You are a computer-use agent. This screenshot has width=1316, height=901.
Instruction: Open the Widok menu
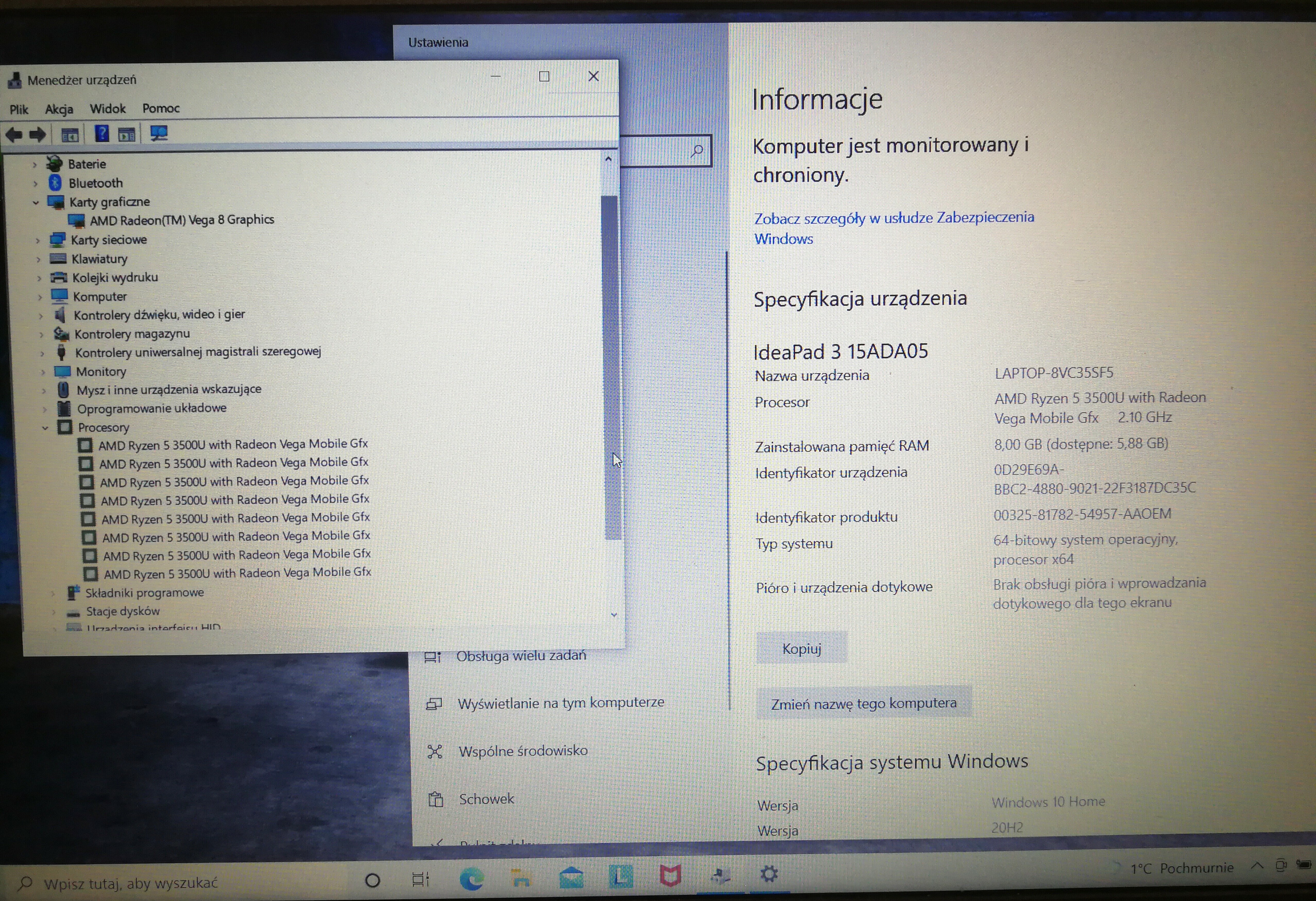pyautogui.click(x=108, y=108)
